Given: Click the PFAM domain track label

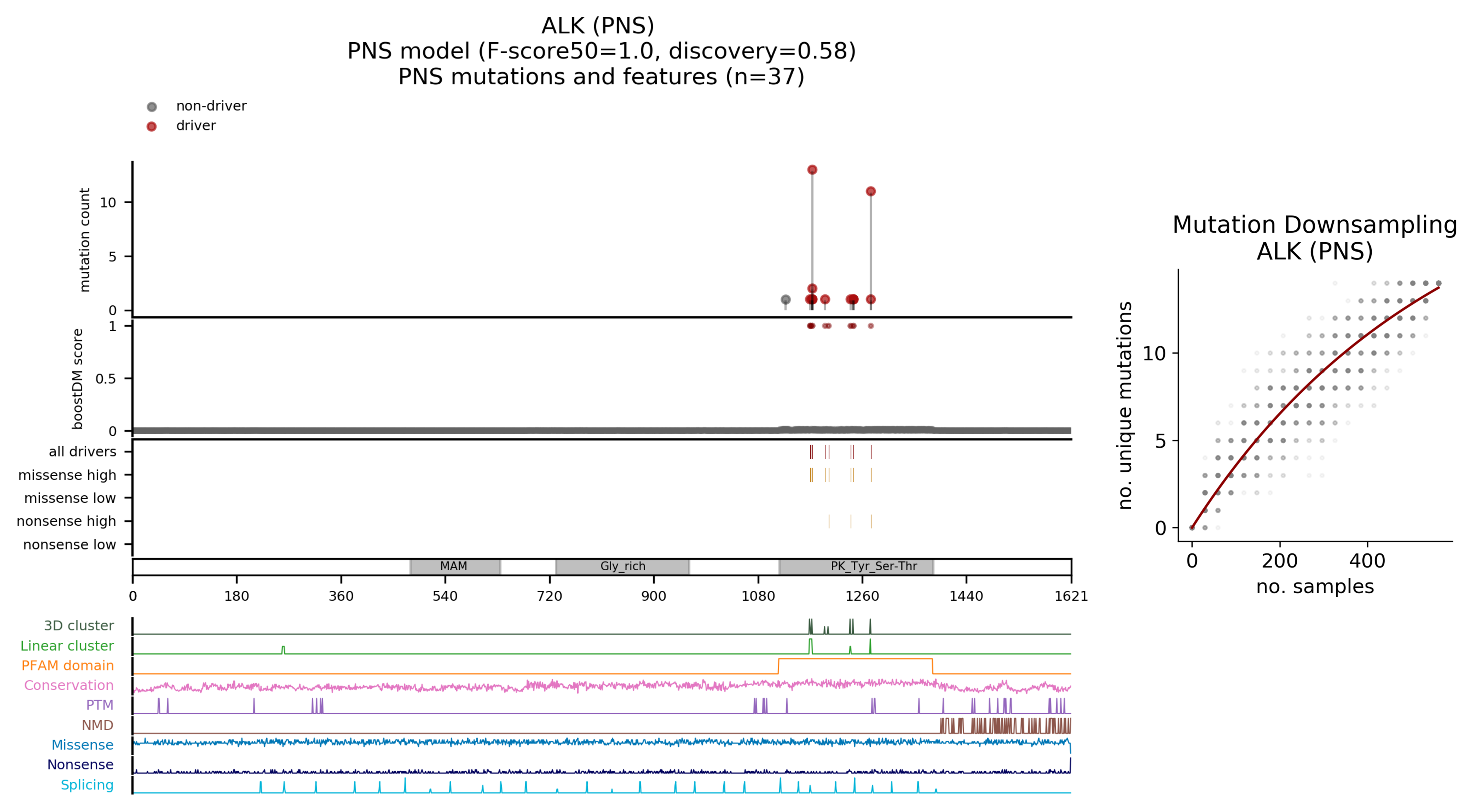Looking at the screenshot, I should (x=67, y=665).
